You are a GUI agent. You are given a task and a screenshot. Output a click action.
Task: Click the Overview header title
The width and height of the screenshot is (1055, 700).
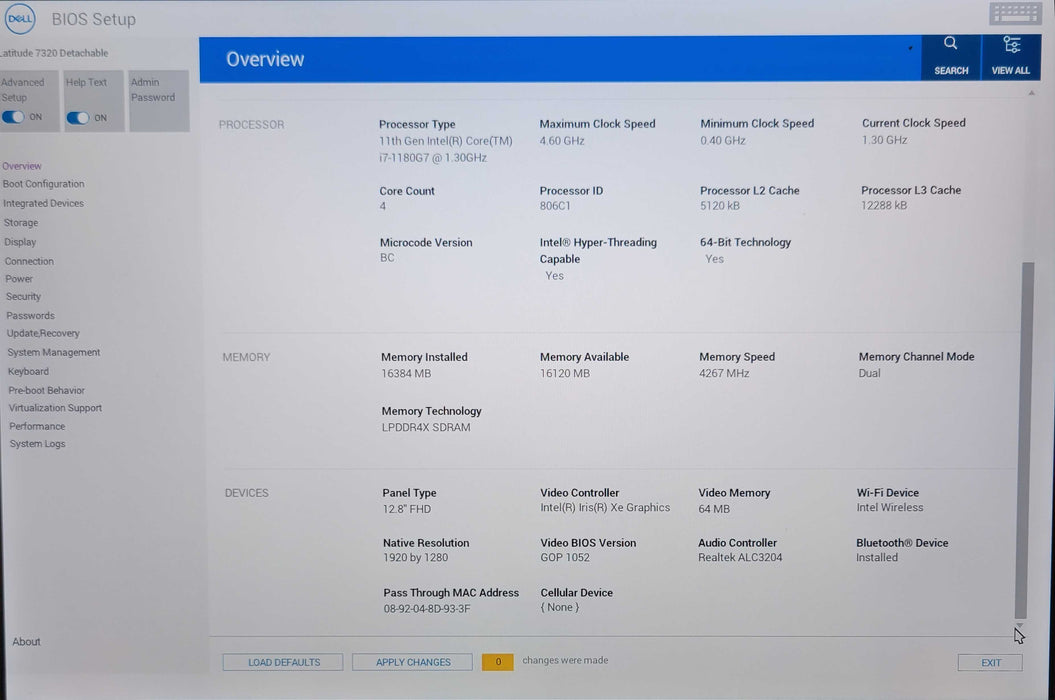265,59
